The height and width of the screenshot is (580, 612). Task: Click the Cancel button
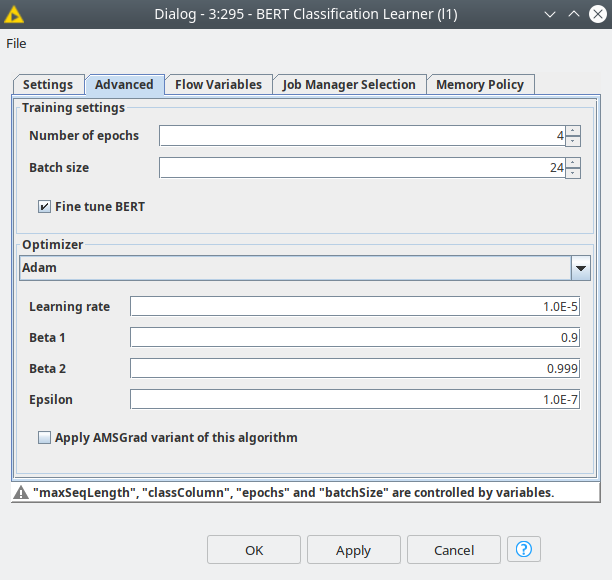point(454,550)
